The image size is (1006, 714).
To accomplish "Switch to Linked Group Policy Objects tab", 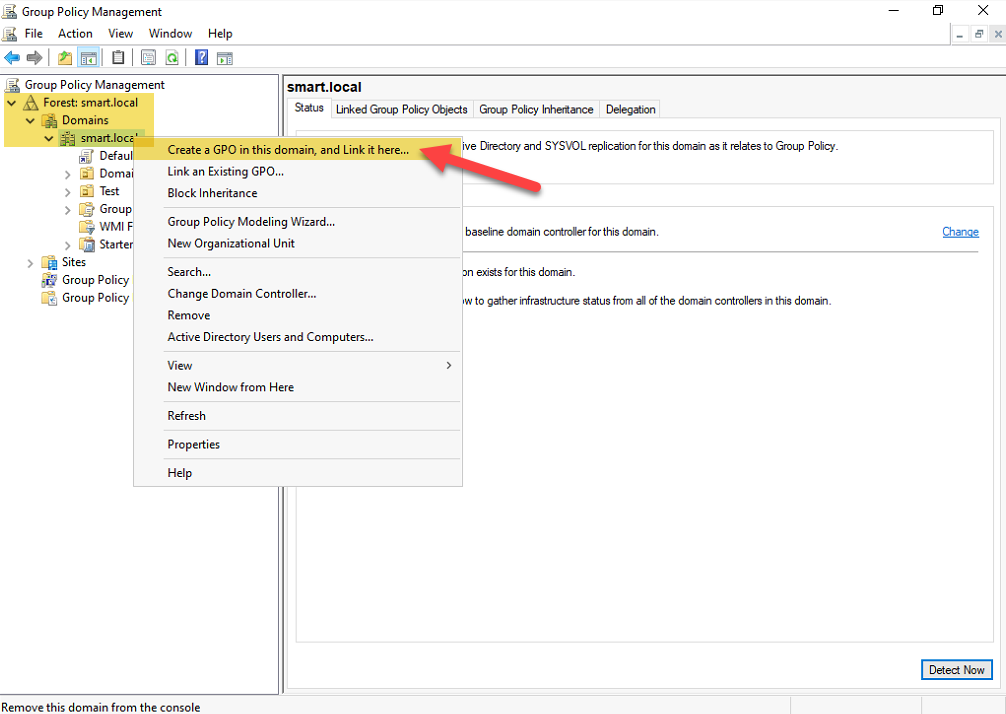I will pyautogui.click(x=402, y=109).
